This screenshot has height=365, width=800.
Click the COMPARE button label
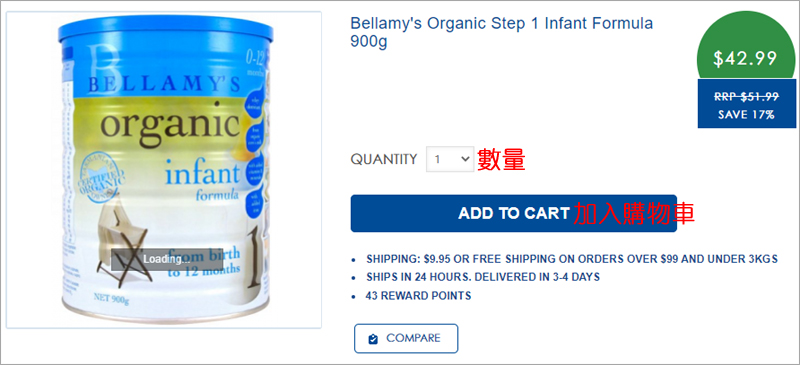point(413,338)
